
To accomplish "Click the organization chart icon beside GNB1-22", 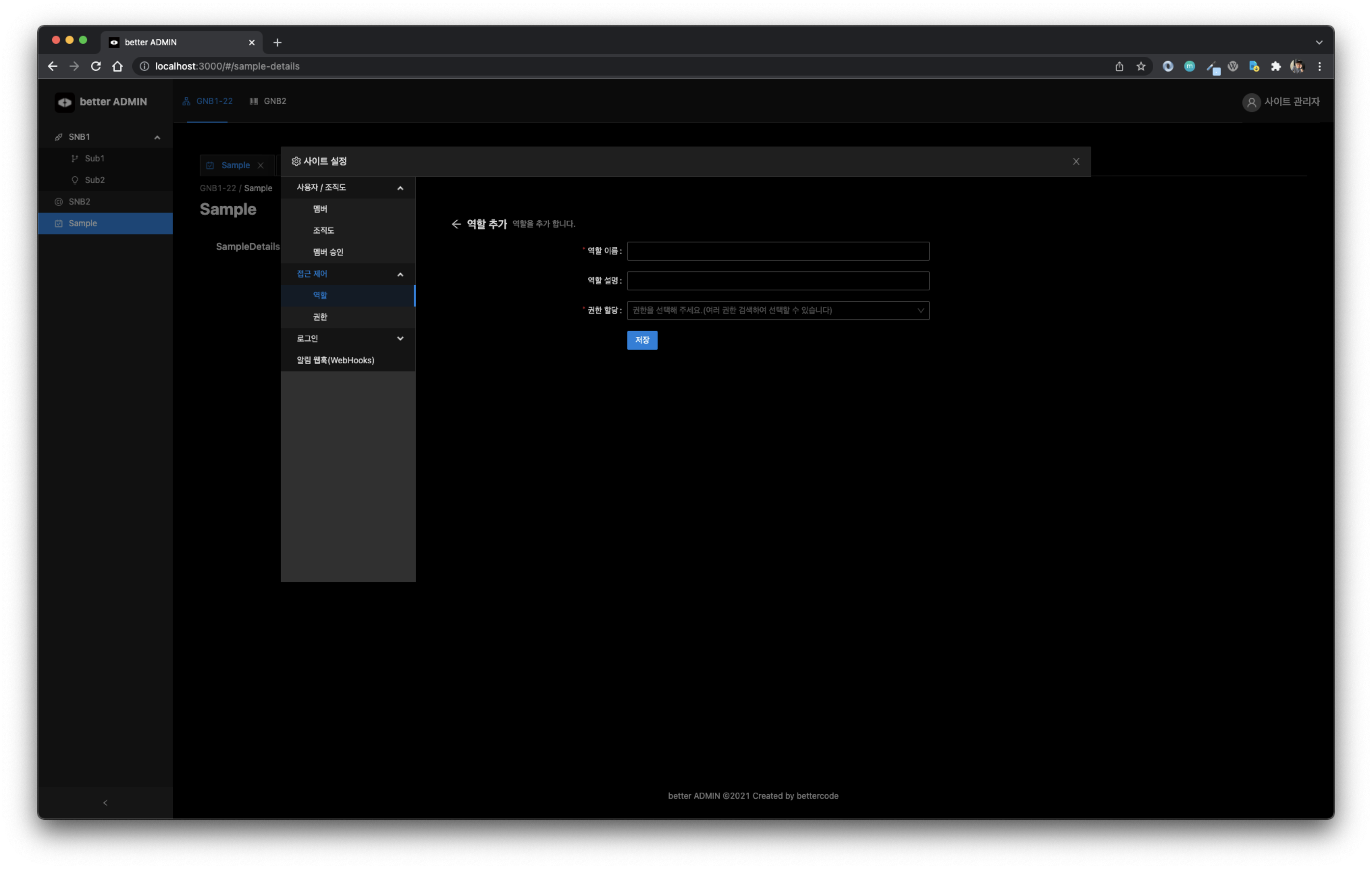I will pos(186,101).
